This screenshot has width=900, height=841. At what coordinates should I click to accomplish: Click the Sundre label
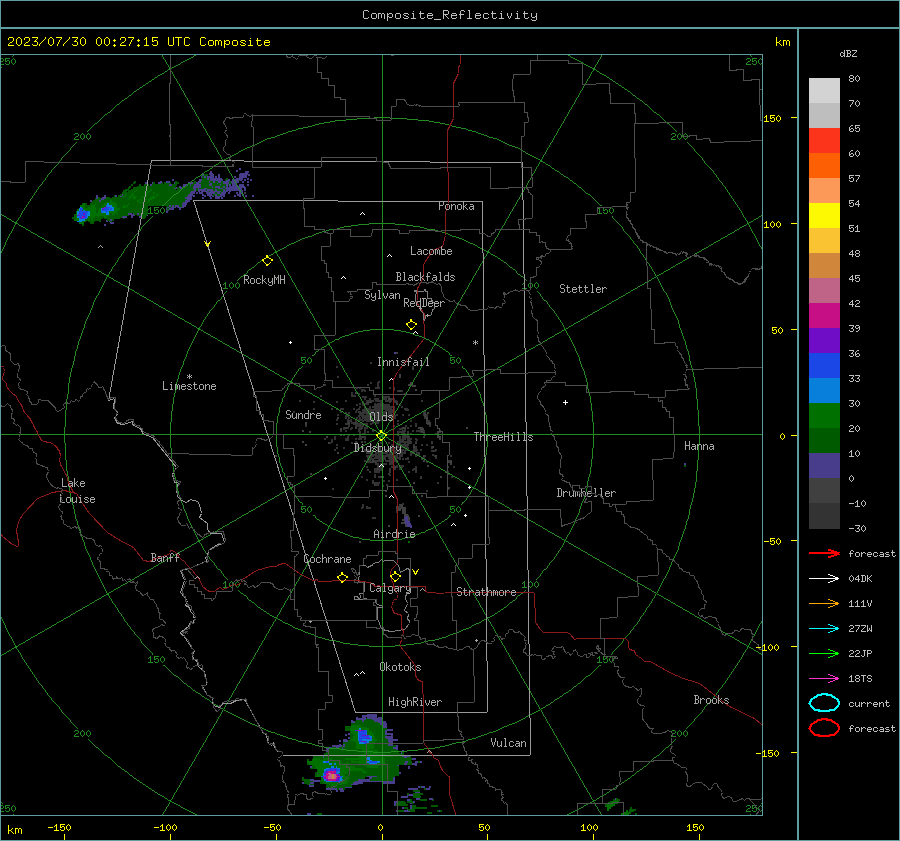pyautogui.click(x=303, y=415)
